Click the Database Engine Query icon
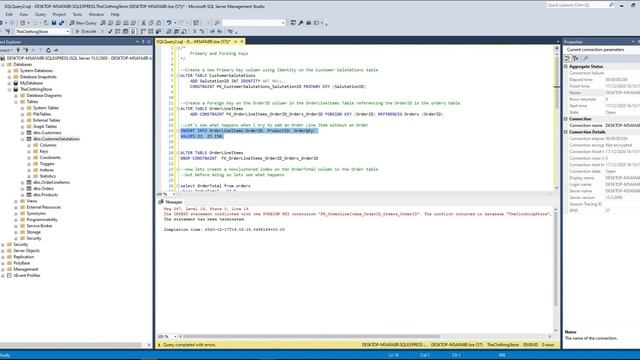 tap(103, 23)
